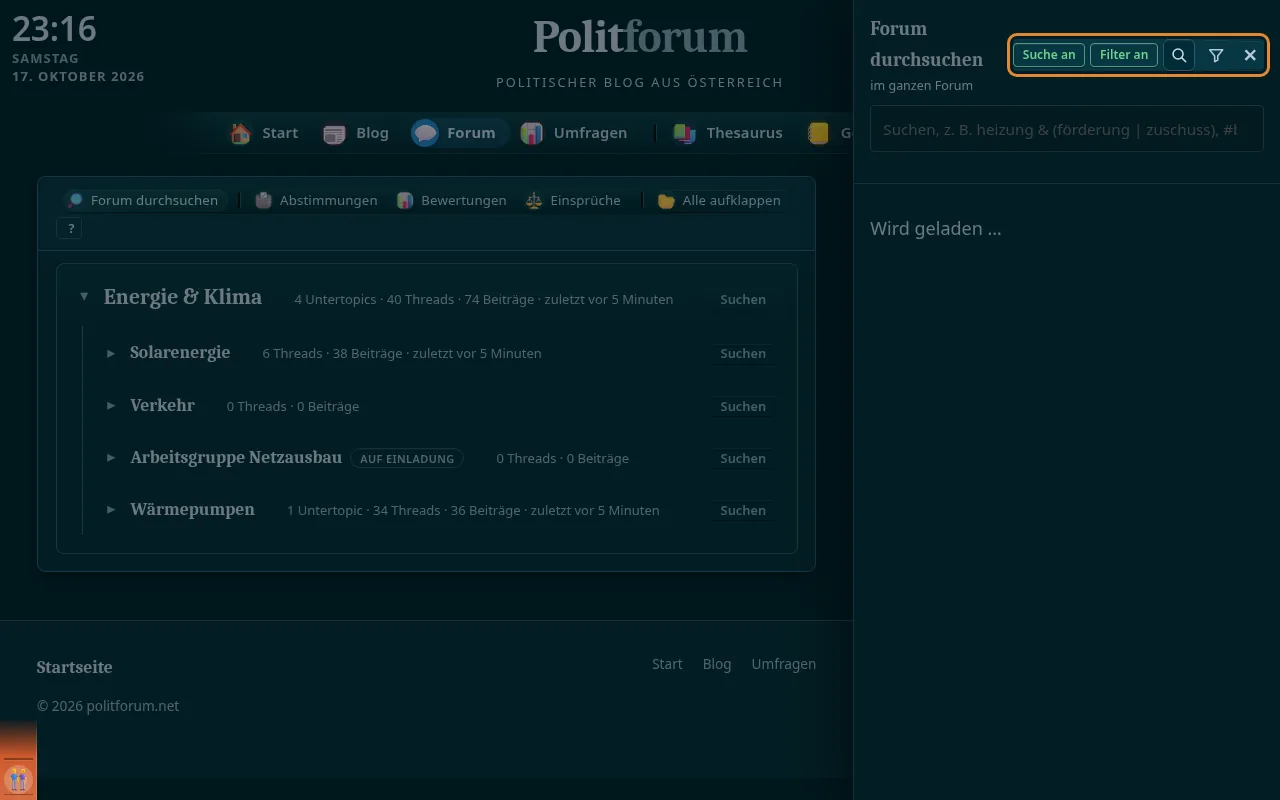Image resolution: width=1280 pixels, height=800 pixels.
Task: Click Suchen in the Verkehr row
Action: pyautogui.click(x=743, y=406)
